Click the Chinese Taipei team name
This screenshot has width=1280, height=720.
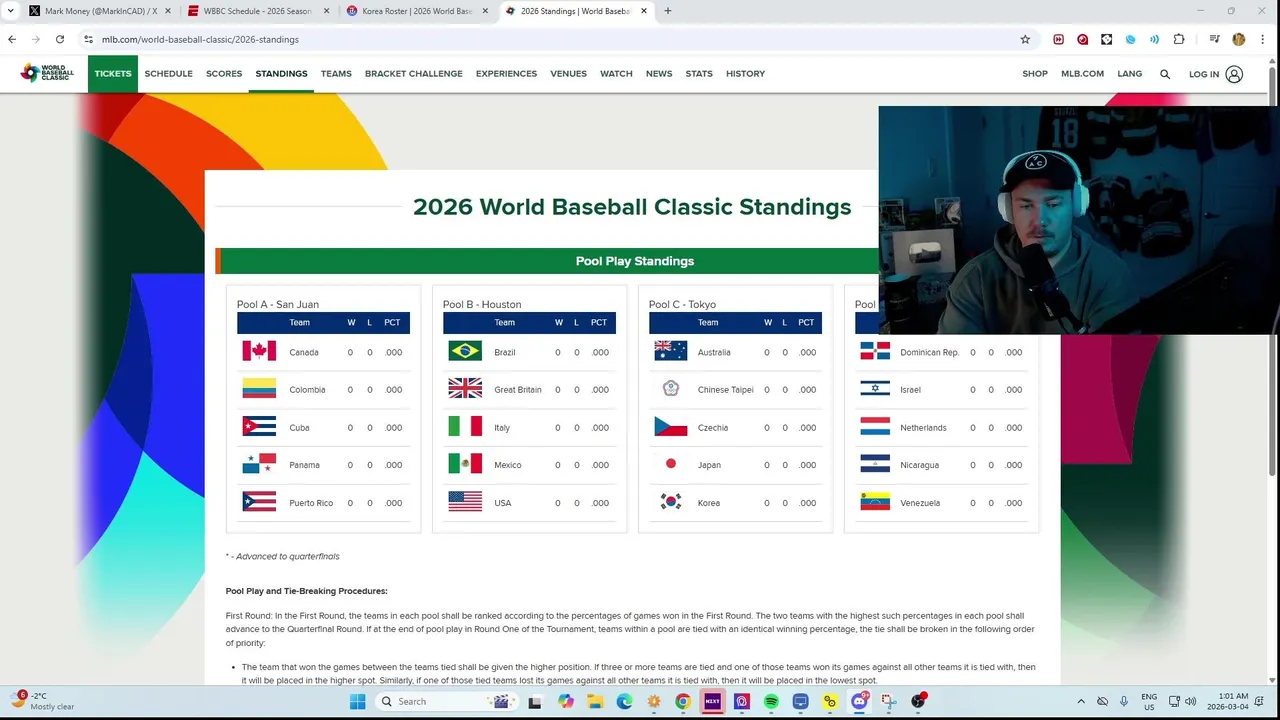(726, 390)
